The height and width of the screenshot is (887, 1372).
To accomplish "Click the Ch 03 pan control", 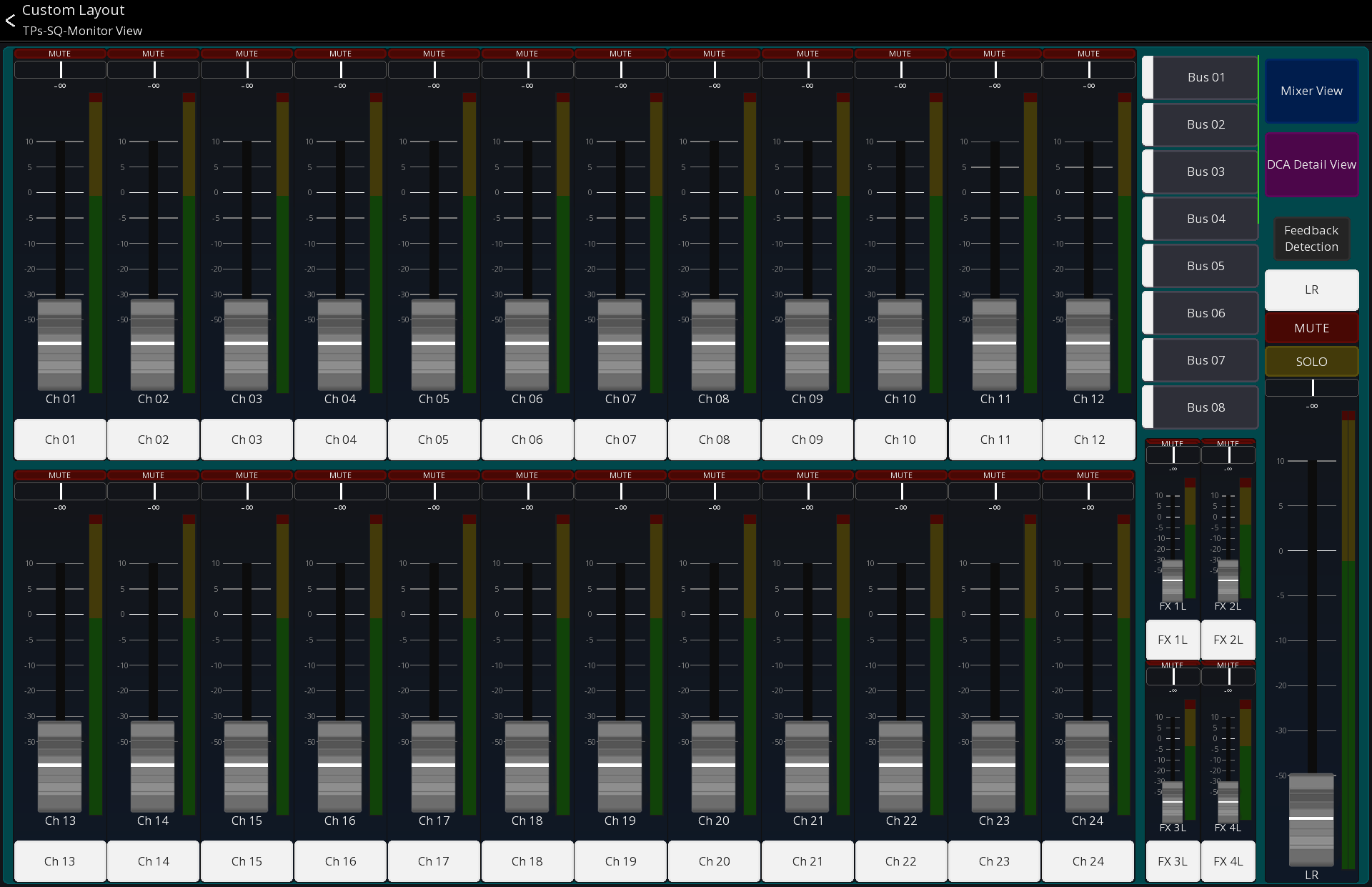I will [247, 70].
